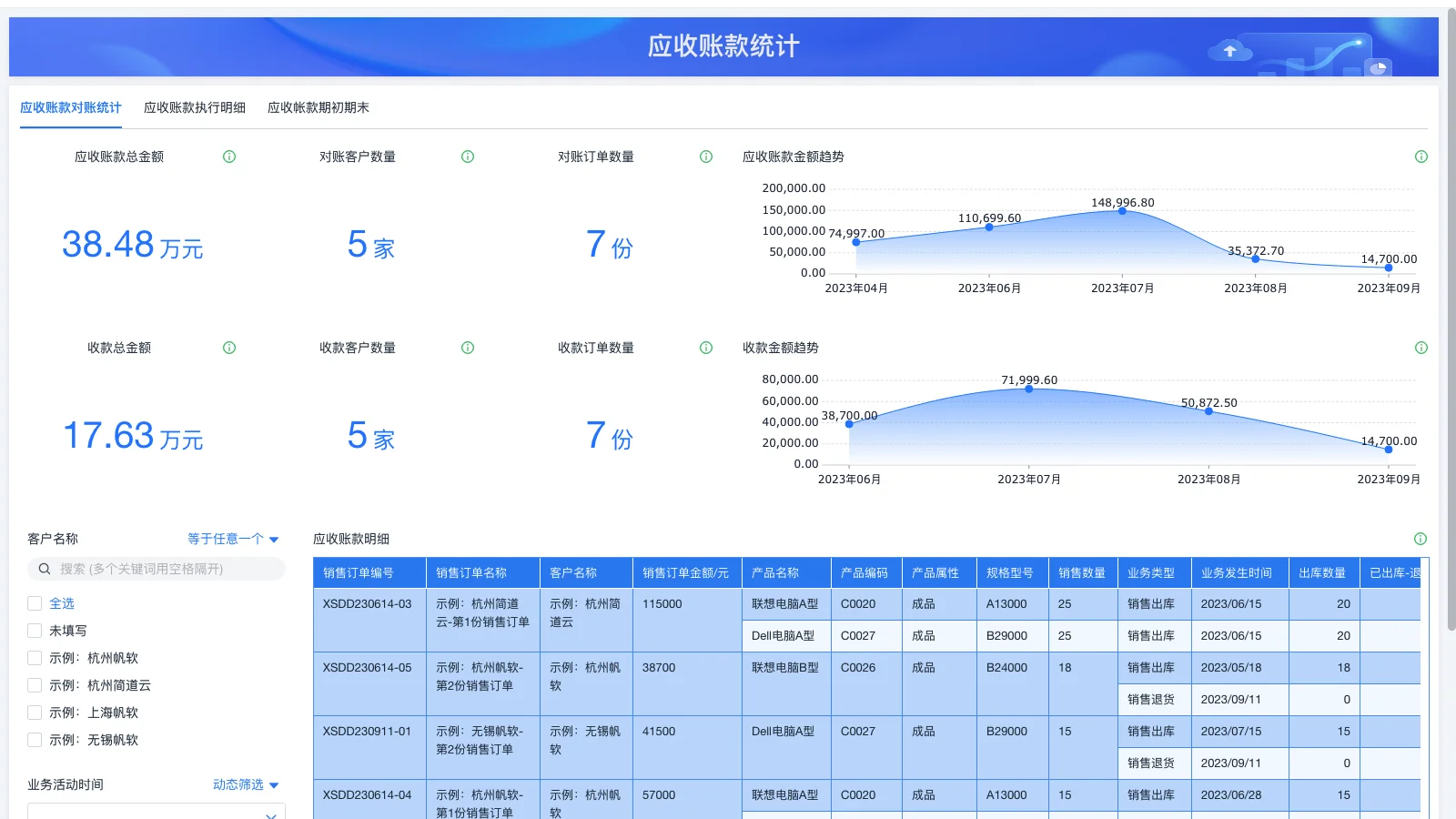1456x819 pixels.
Task: Click the 148,996.80 peak point on trend chart
Action: coord(1123,211)
